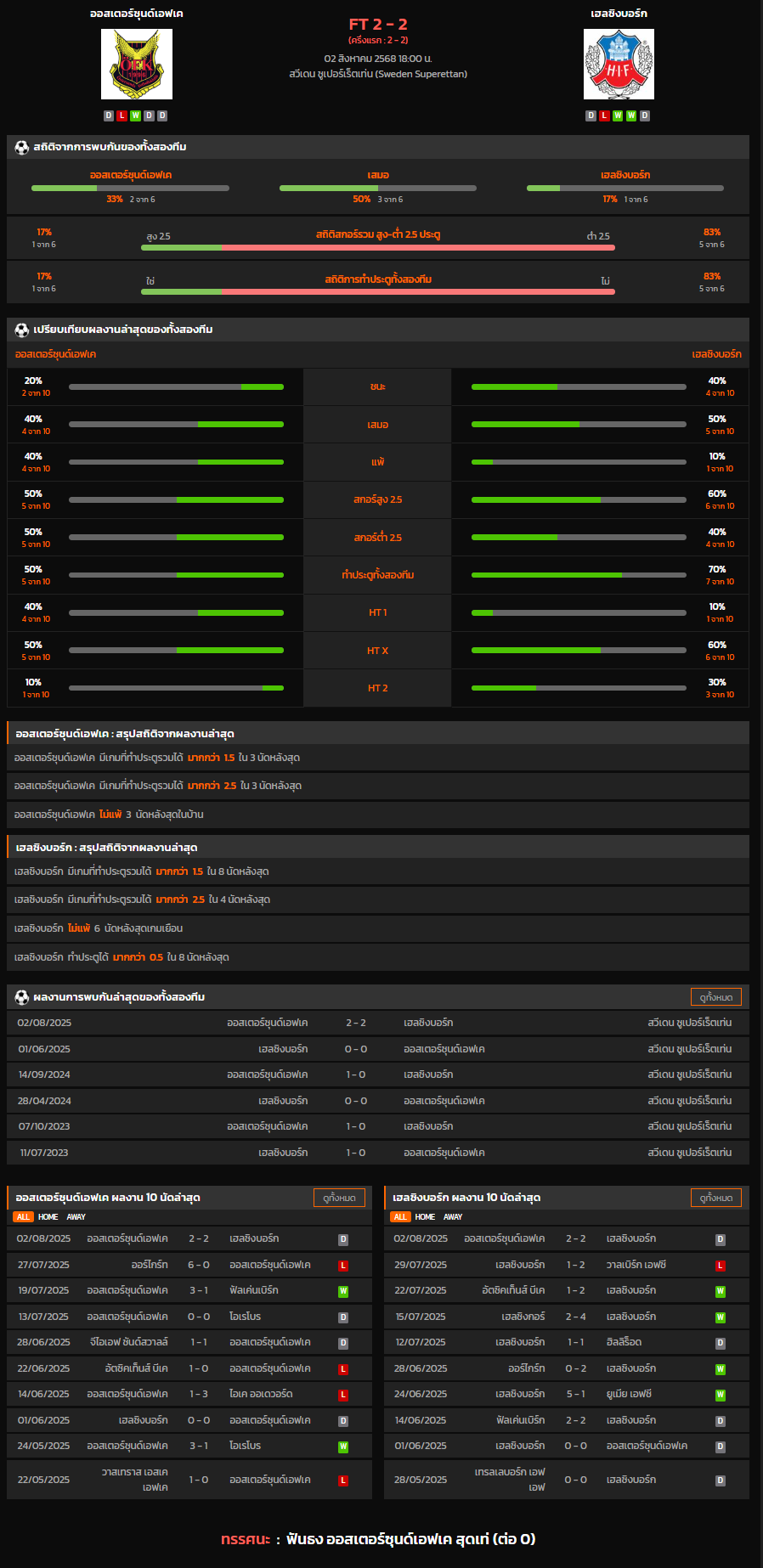Viewport: 763px width, 1568px height.
Task: Click L badge on 22/06/2025 อัตซิคเท็นส์ บีเค 1-0 row
Action: coord(343,1369)
